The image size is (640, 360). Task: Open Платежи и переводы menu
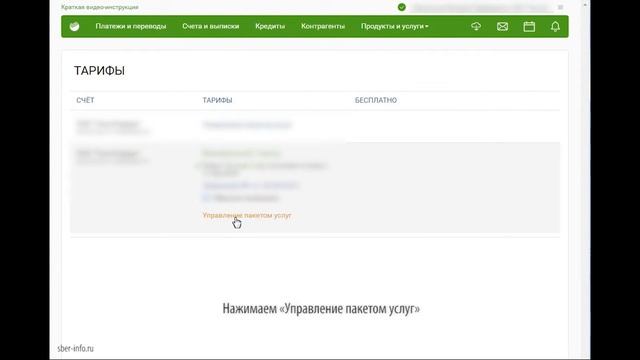click(131, 26)
